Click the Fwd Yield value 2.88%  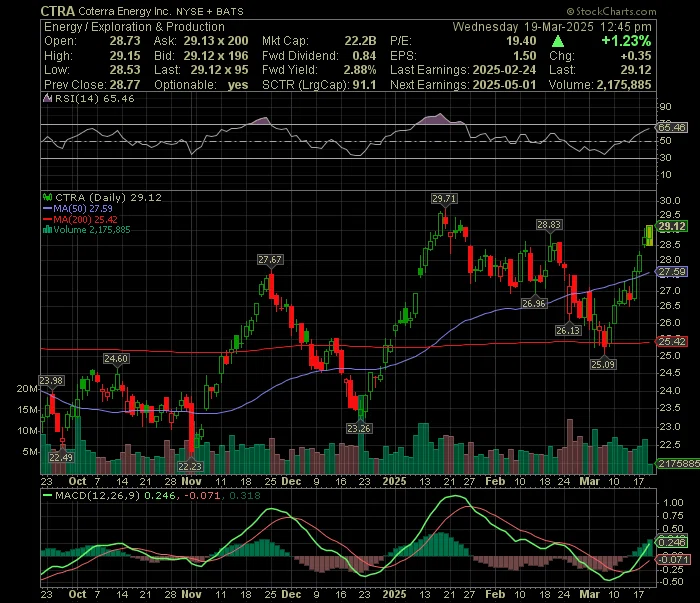pyautogui.click(x=360, y=70)
